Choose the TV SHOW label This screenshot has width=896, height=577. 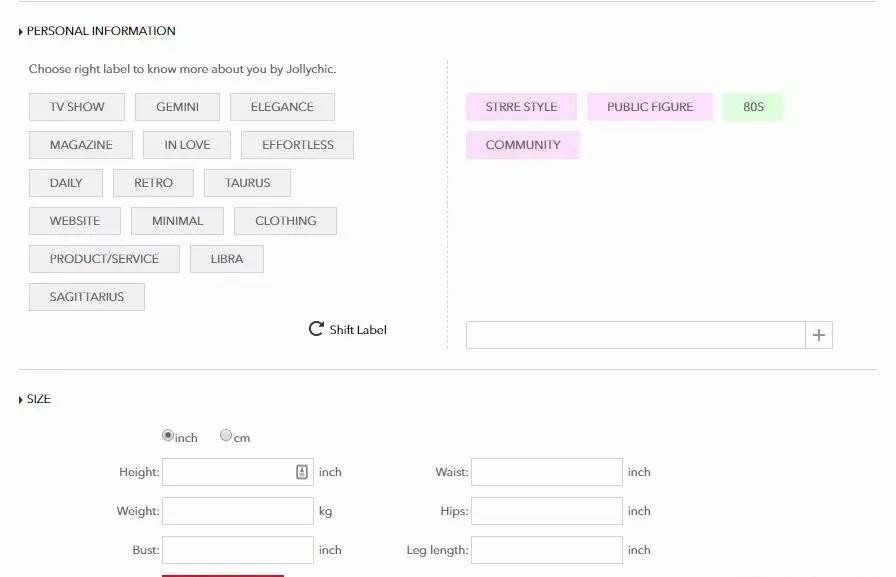coord(77,107)
